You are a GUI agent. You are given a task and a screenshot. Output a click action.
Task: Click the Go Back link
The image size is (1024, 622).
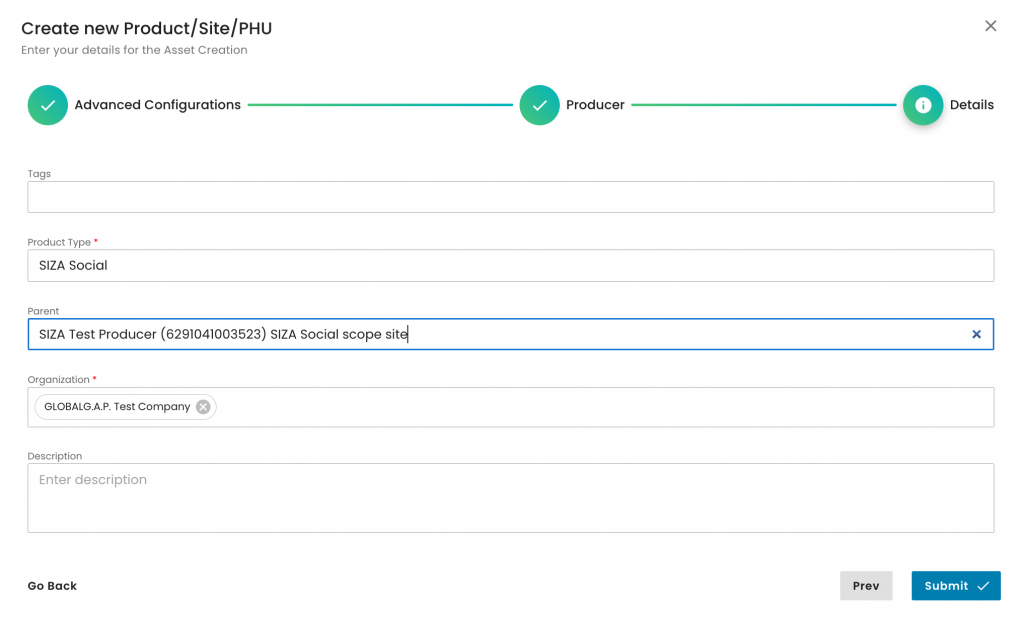[52, 586]
